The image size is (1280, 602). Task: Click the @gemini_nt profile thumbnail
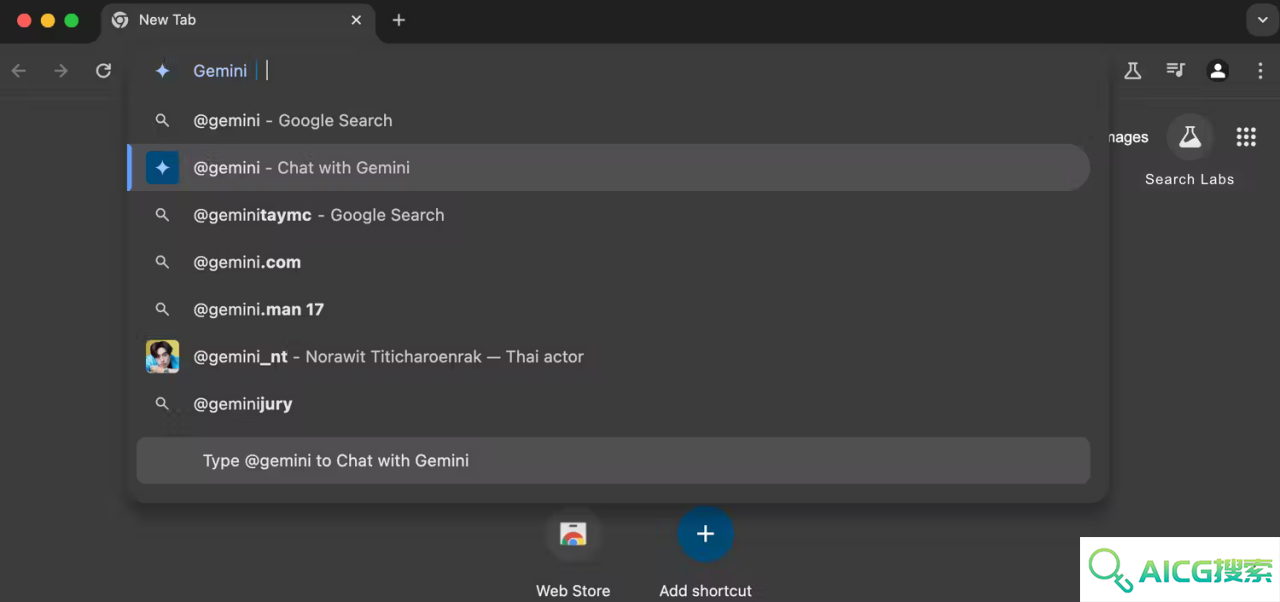162,357
